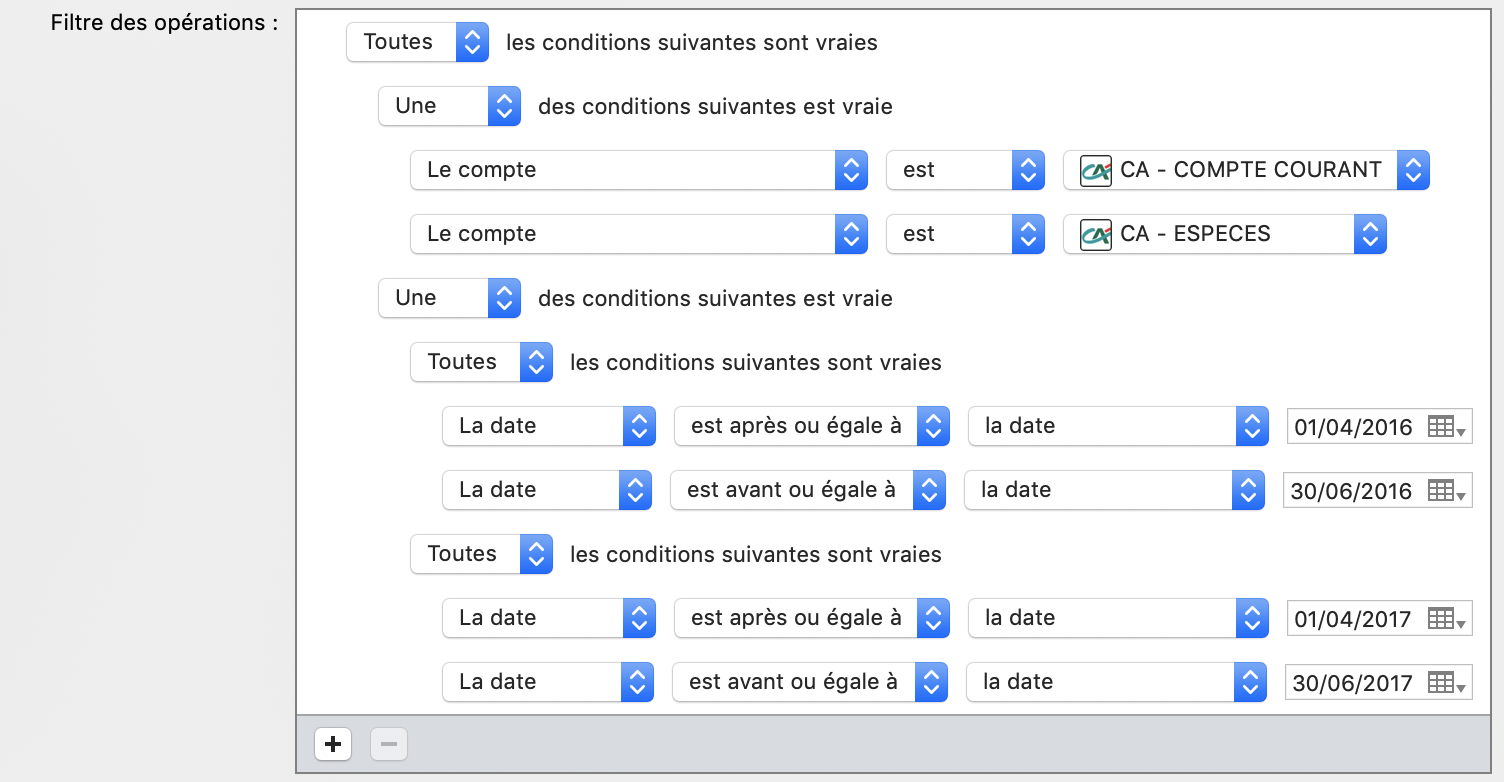Open the est avant ou égale à dropdown for 2017
The height and width of the screenshot is (782, 1504).
809,682
